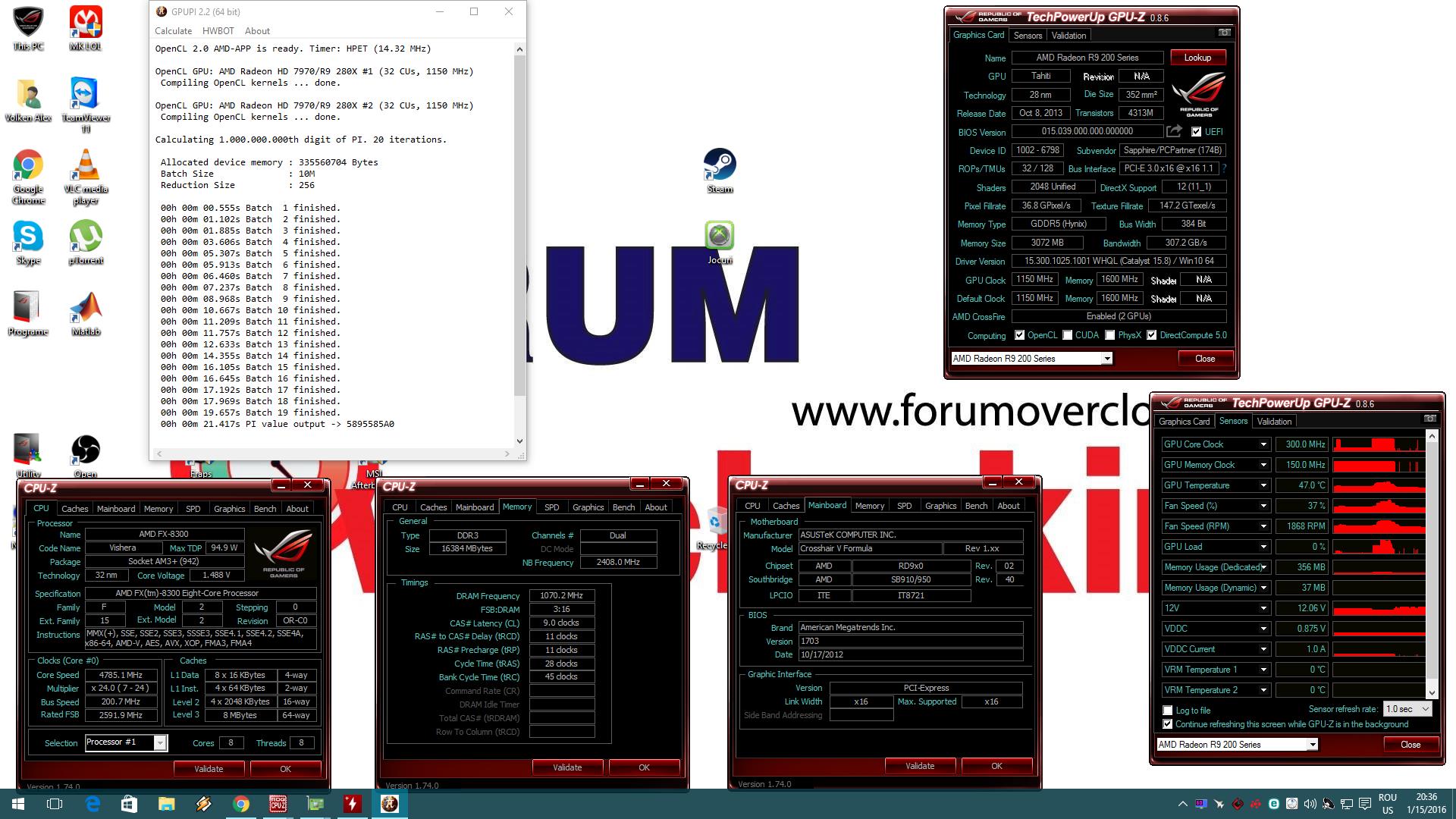Click Close in the GPU-Z Graphics Card window
The width and height of the screenshot is (1456, 819).
point(1205,359)
